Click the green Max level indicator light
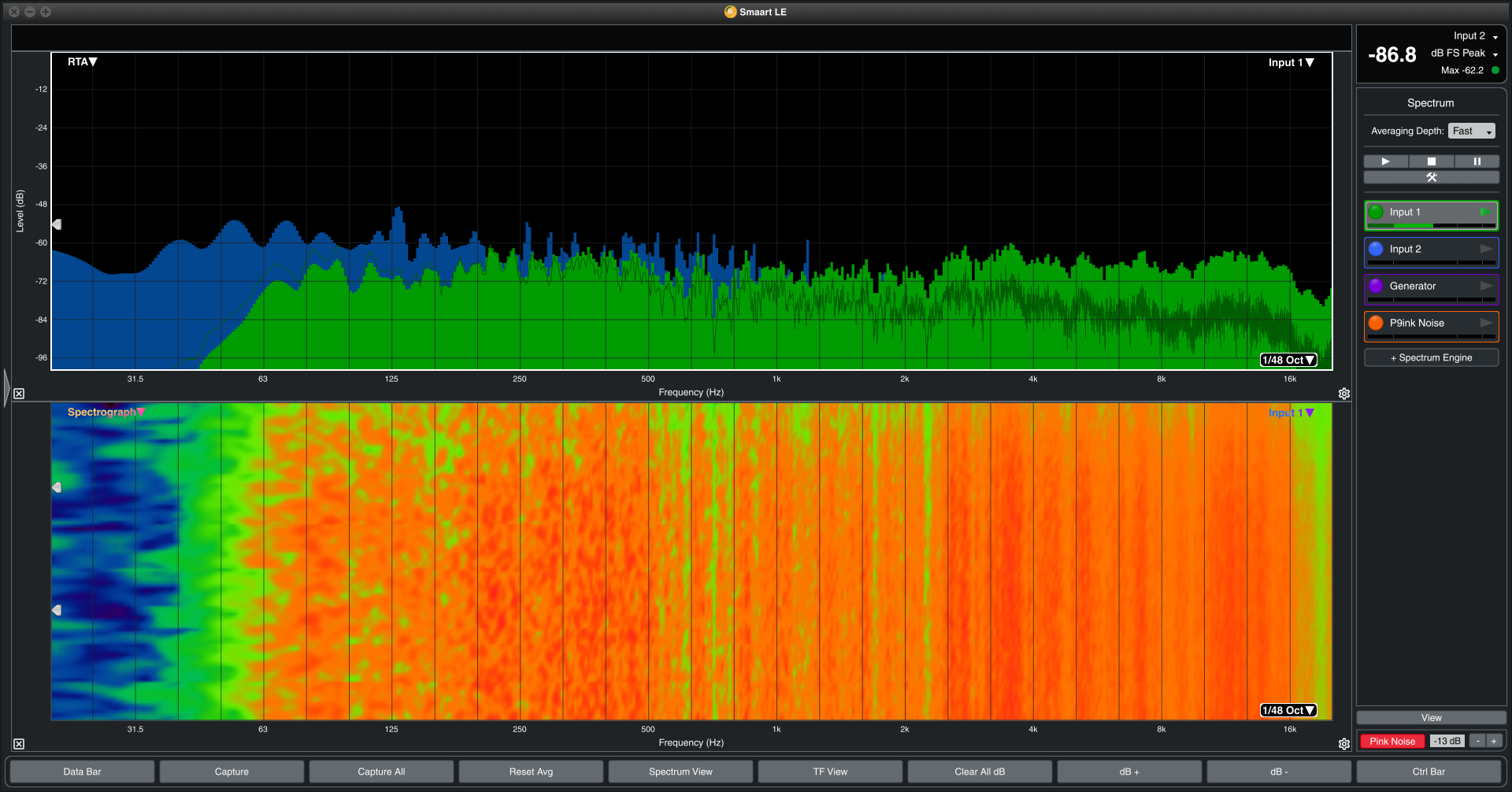The width and height of the screenshot is (1512, 792). click(1495, 70)
